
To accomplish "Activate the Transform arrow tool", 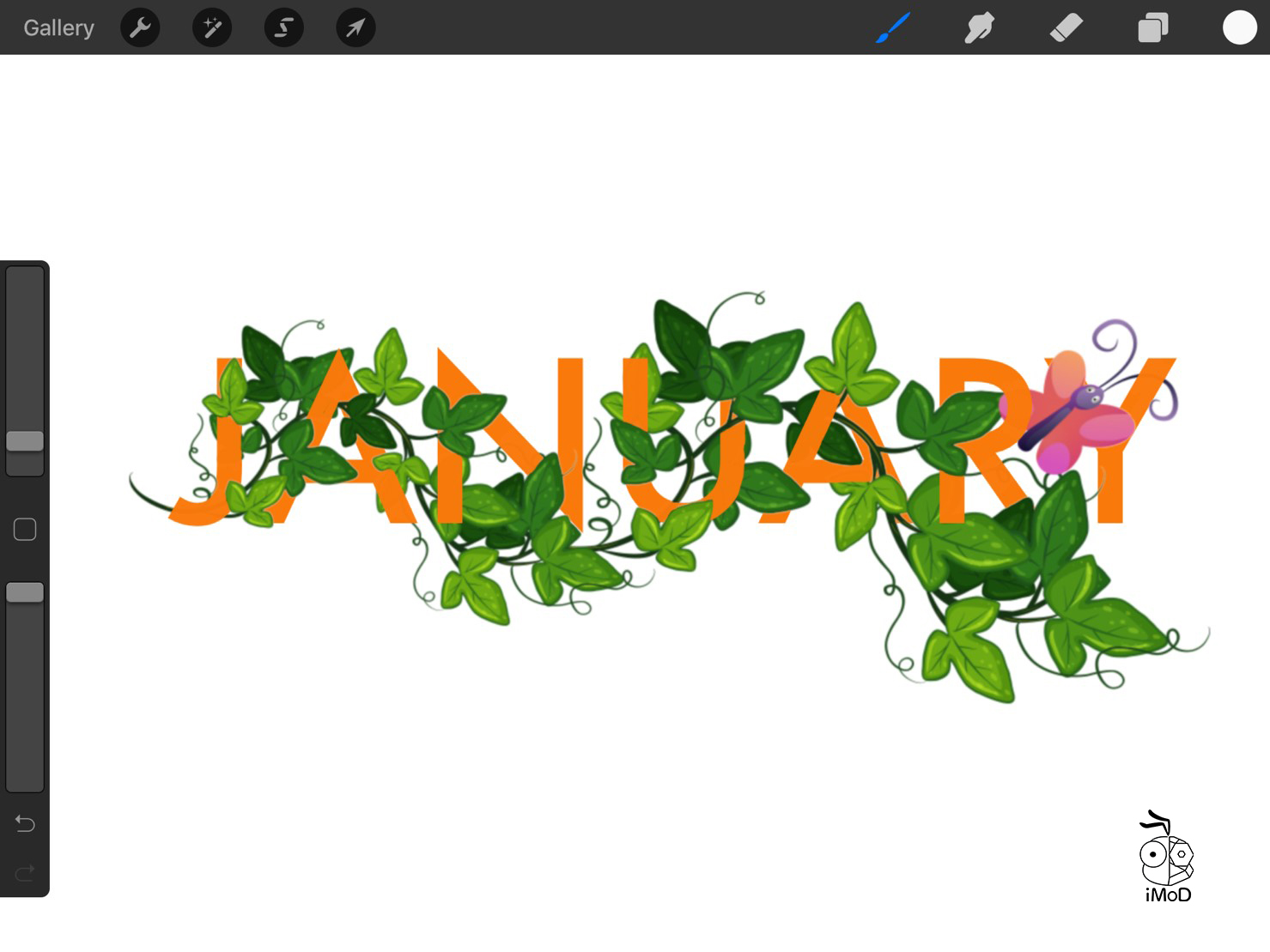I will click(355, 27).
